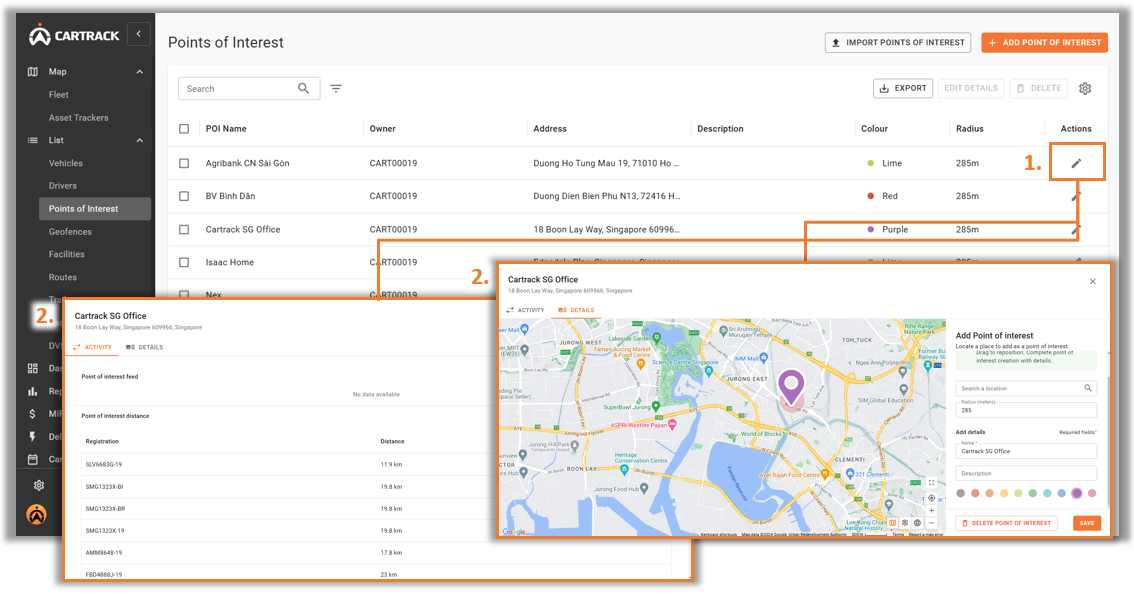This screenshot has width=1134, height=594.
Task: Close the Cartrack SG Office details panel
Action: click(x=1093, y=281)
